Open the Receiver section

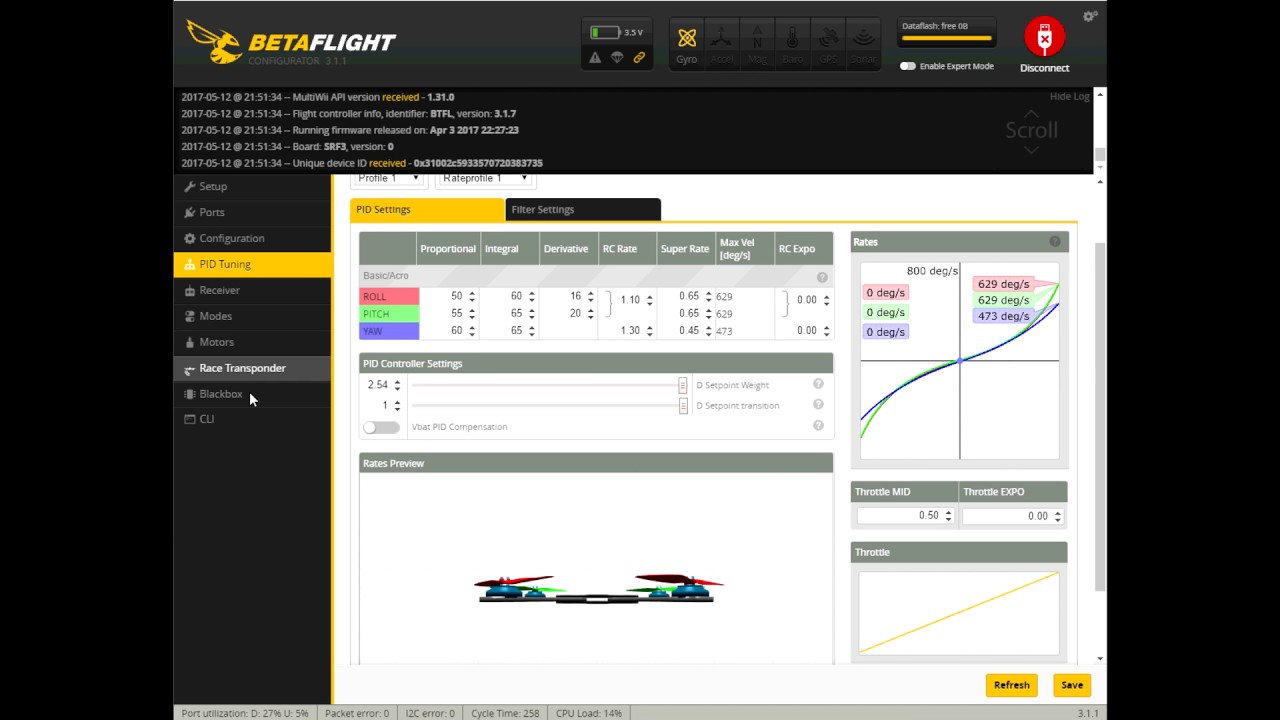tap(252, 290)
